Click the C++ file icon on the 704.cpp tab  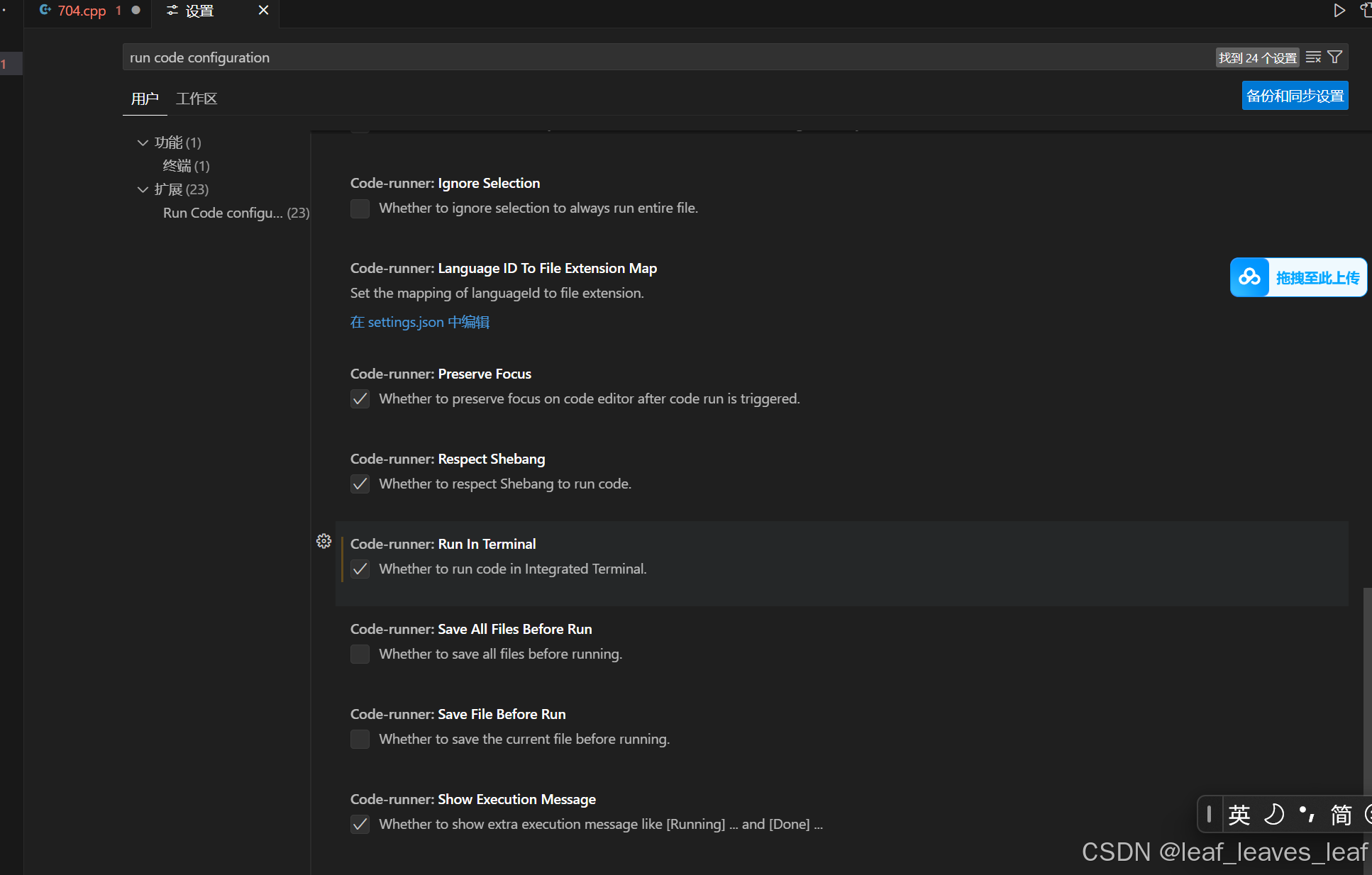[45, 10]
